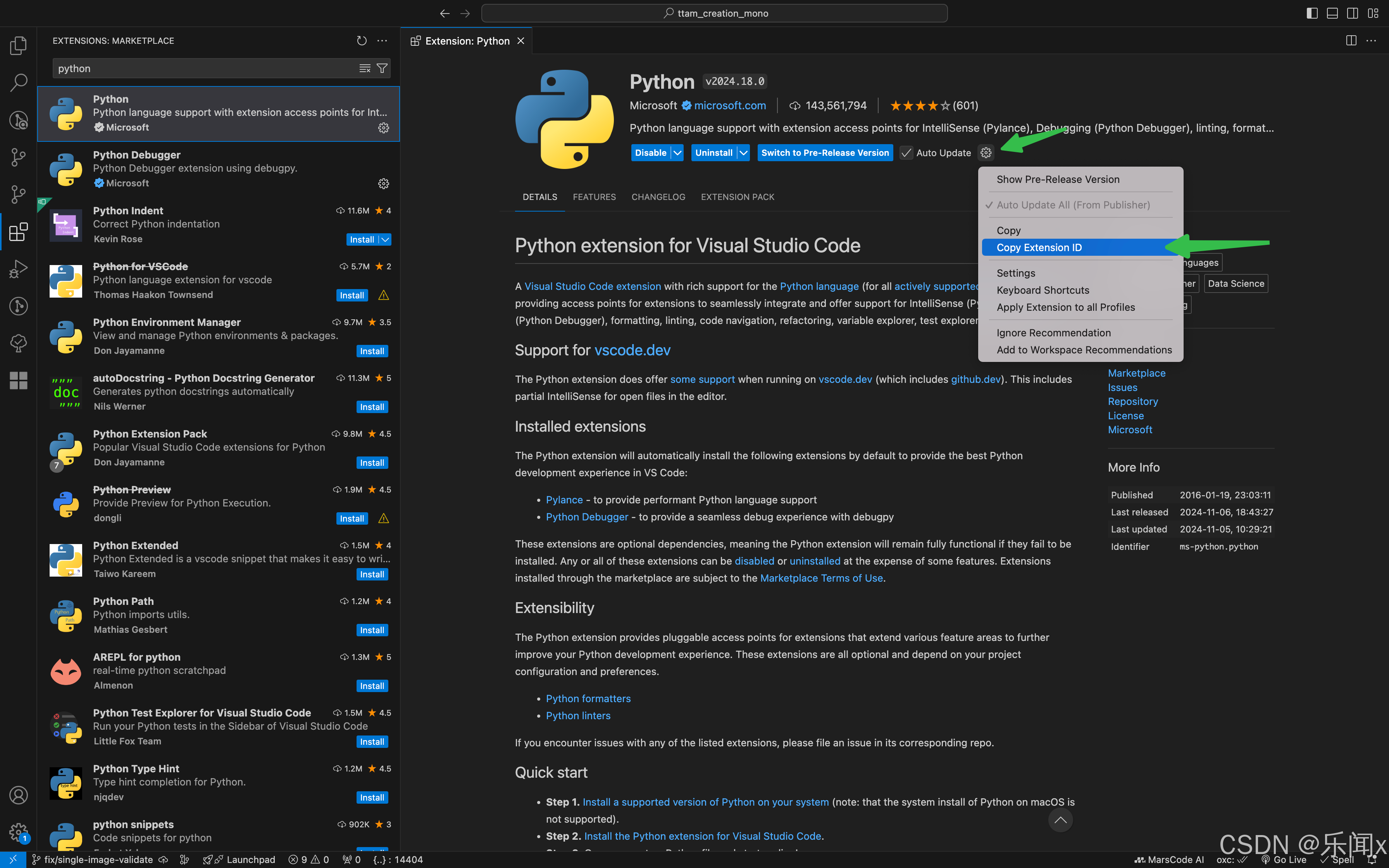Click errors and warnings count in status bar
Screen dimensions: 1389x868
click(x=309, y=859)
